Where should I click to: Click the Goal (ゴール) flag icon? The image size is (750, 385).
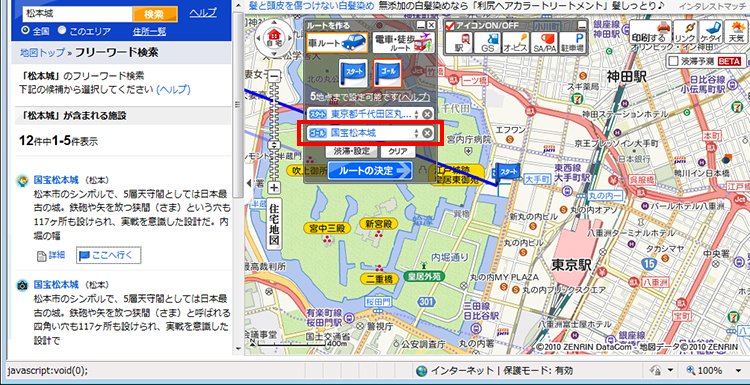(387, 73)
